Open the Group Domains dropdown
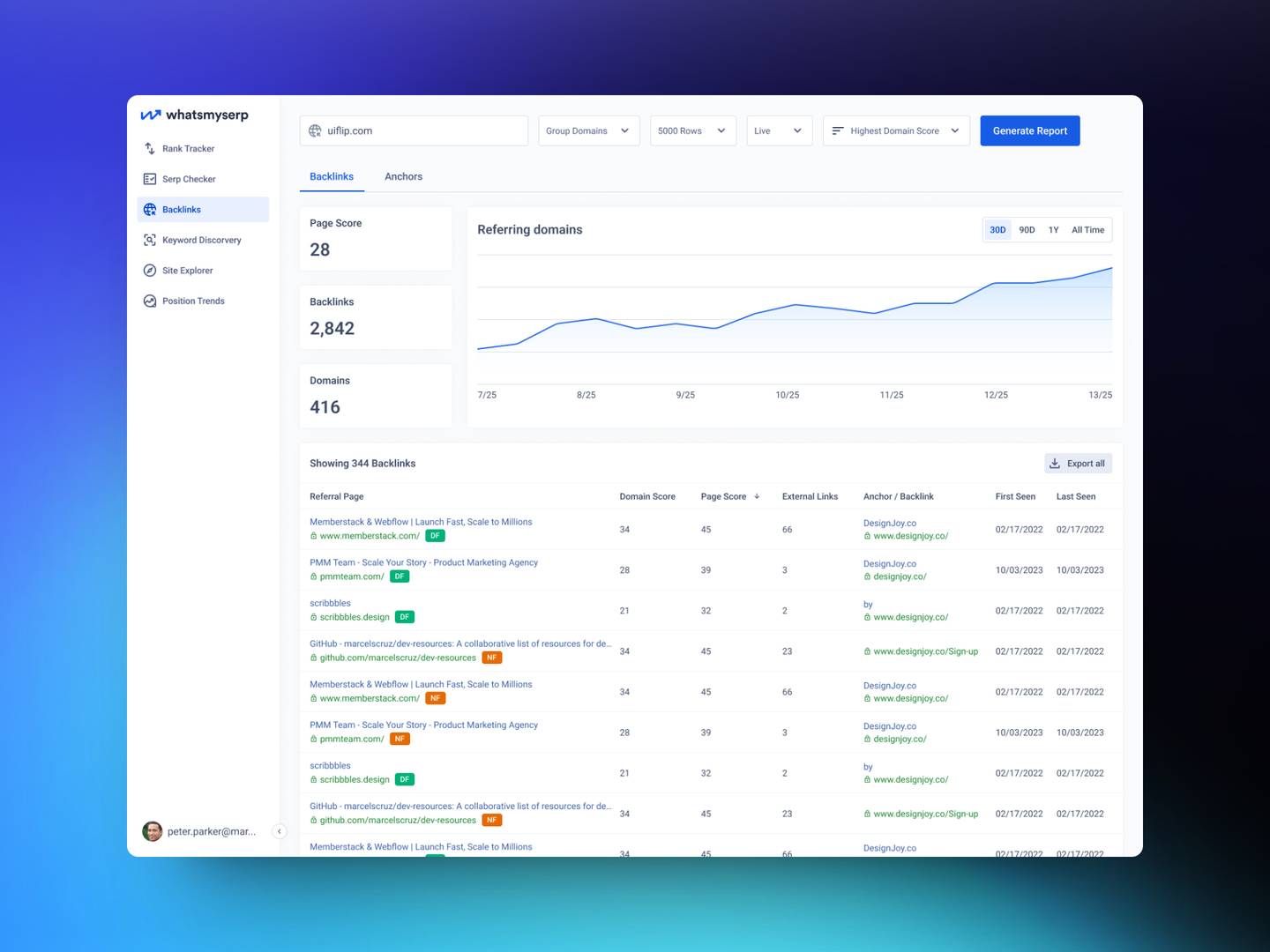This screenshot has height=952, width=1270. tap(588, 130)
